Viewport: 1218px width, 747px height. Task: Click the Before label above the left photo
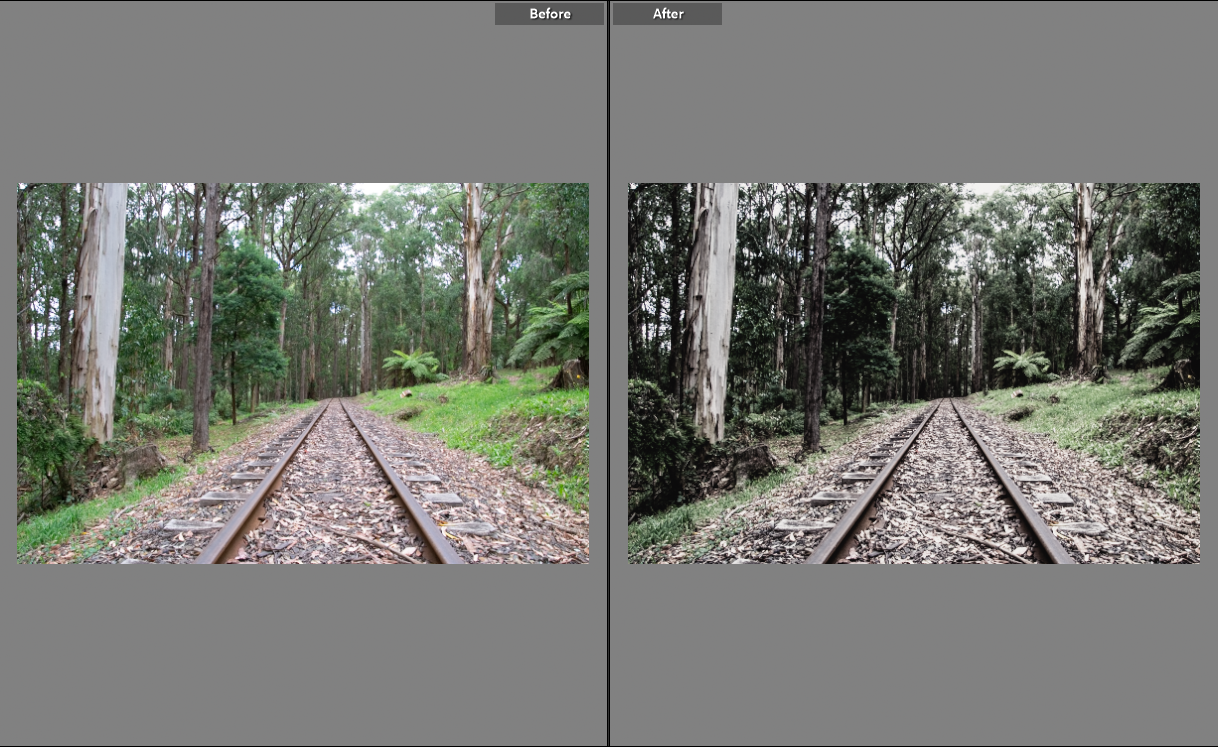(549, 14)
